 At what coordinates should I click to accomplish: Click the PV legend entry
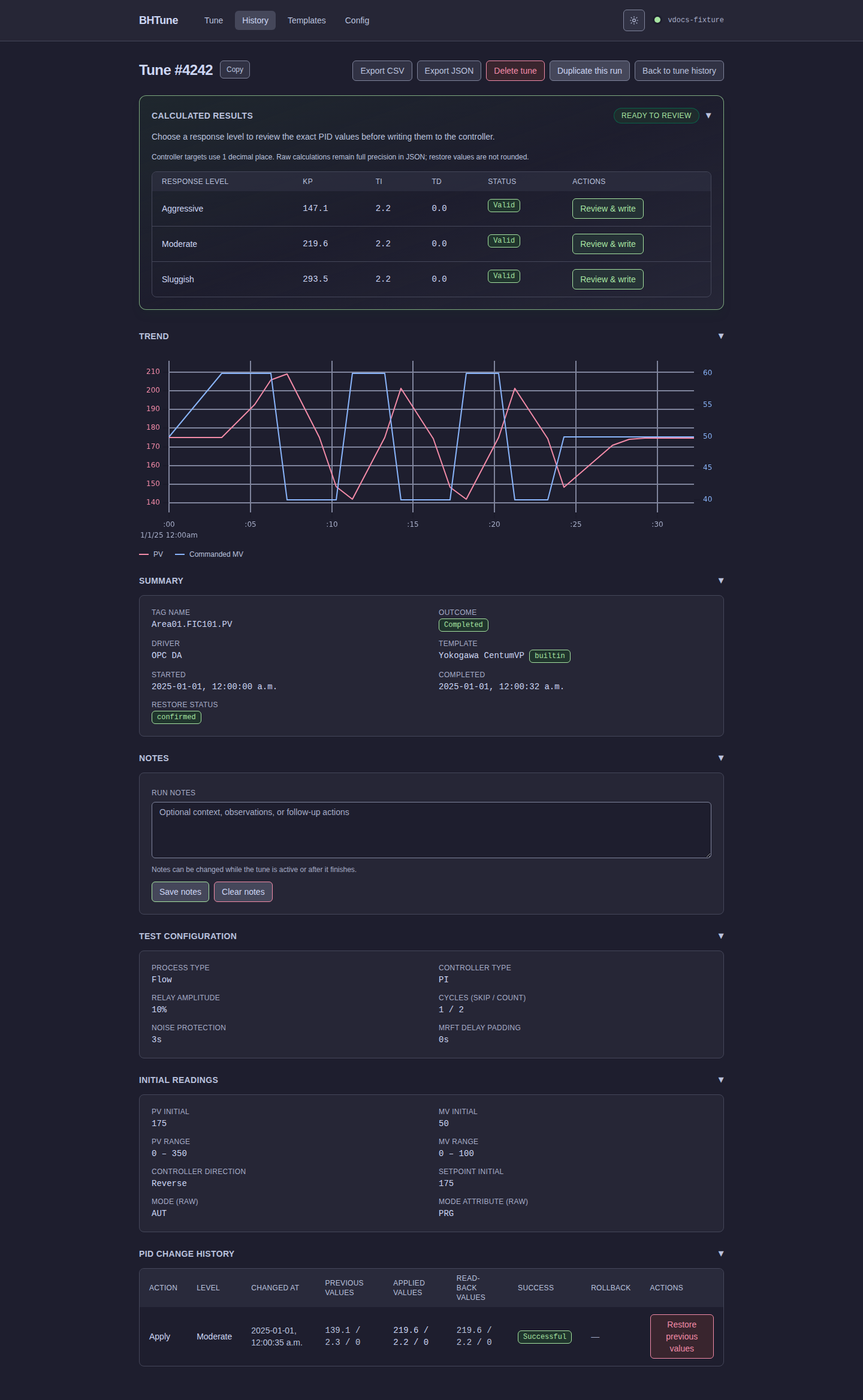click(x=151, y=554)
